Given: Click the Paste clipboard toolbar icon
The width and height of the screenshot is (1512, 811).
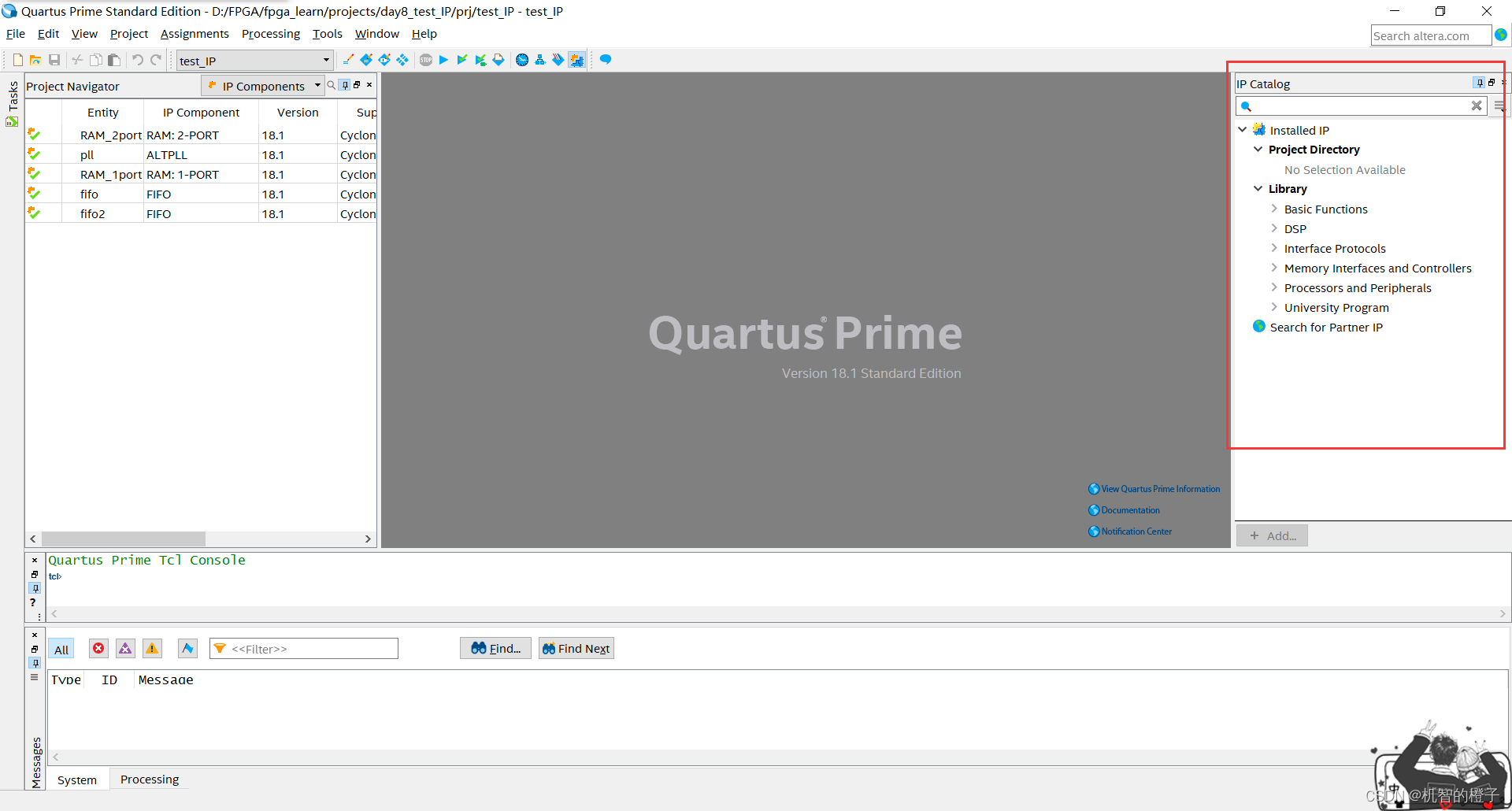Looking at the screenshot, I should 114,60.
